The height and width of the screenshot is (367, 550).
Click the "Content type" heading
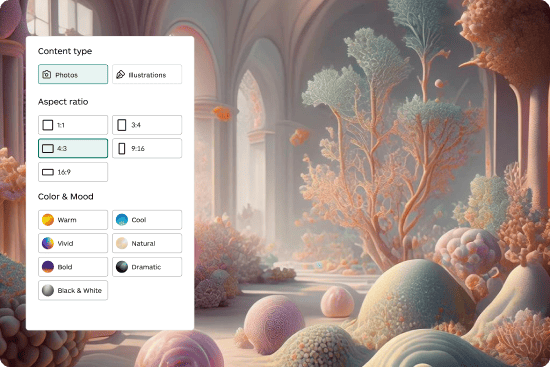[65, 51]
